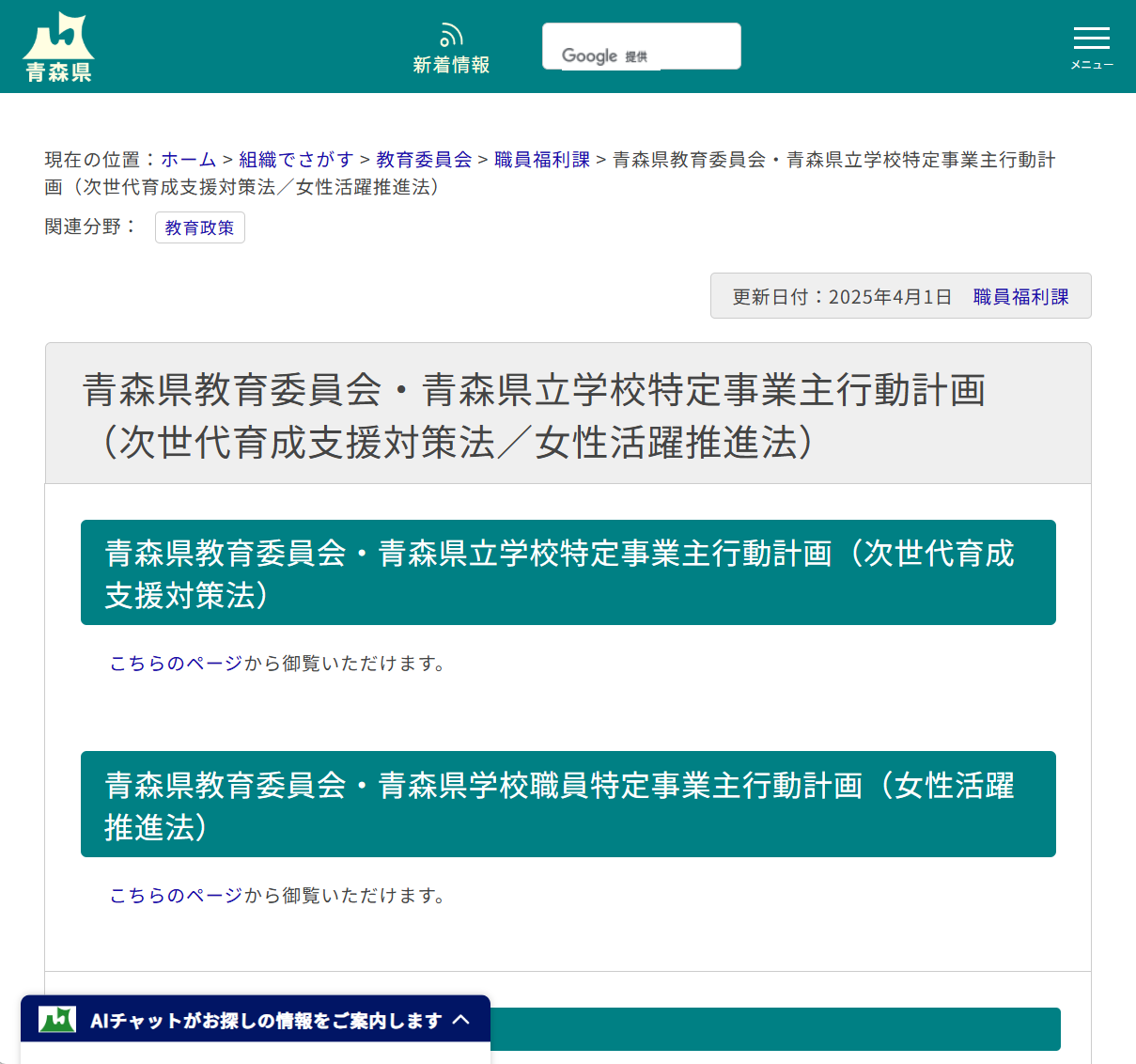Screen dimensions: 1136x1064
Task: Click the AI chat mascot icon
Action: (56, 1019)
